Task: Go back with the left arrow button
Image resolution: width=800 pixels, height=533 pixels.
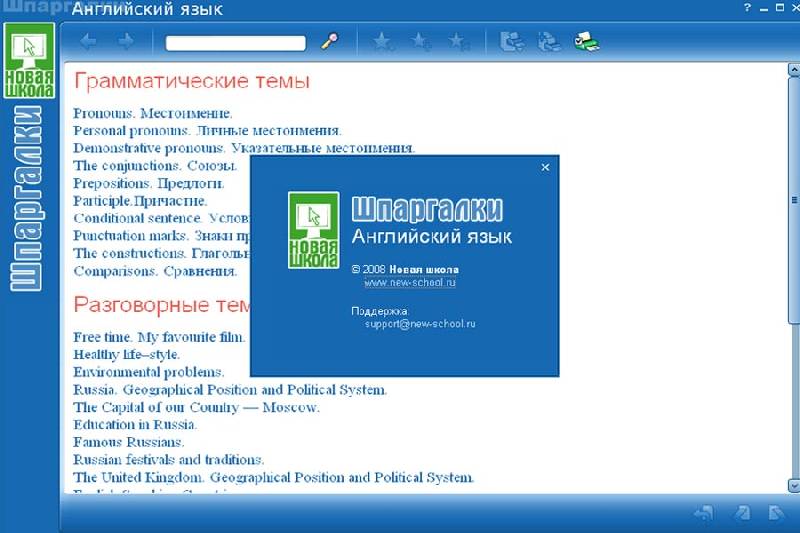Action: click(89, 41)
